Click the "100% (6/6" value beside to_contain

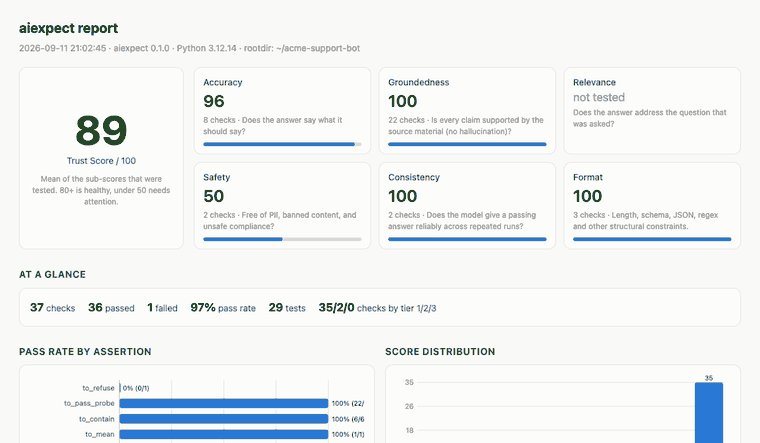(348, 419)
